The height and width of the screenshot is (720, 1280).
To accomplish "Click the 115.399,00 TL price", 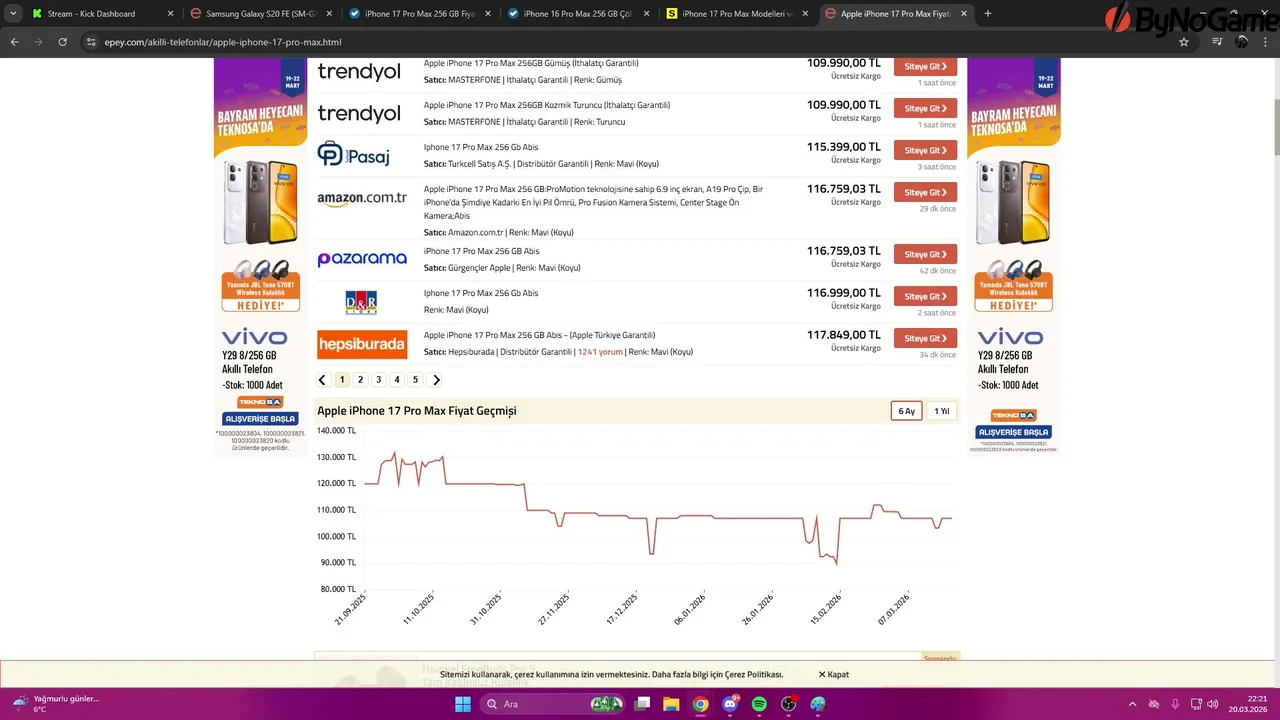I will 844,147.
